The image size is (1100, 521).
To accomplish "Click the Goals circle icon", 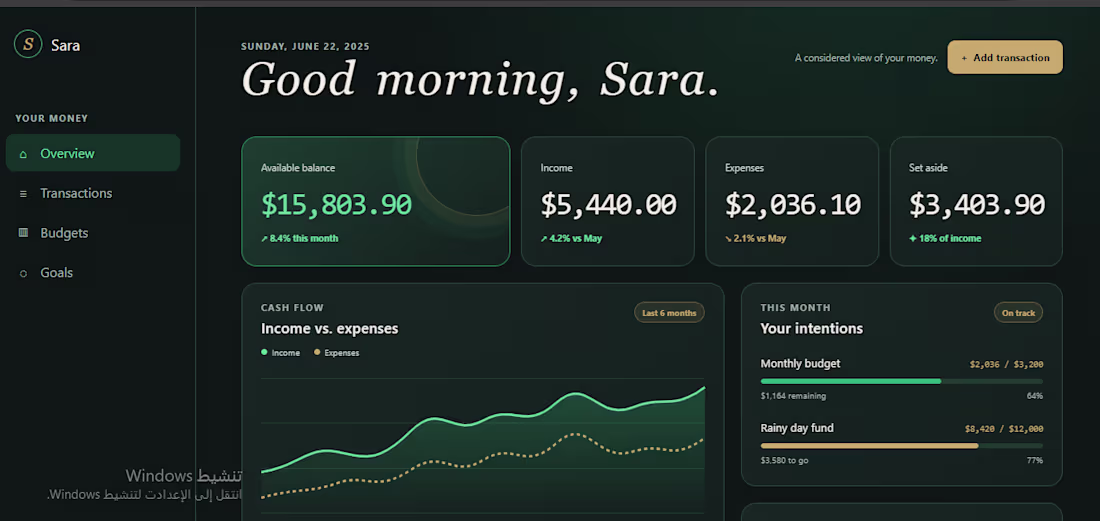I will coord(23,273).
